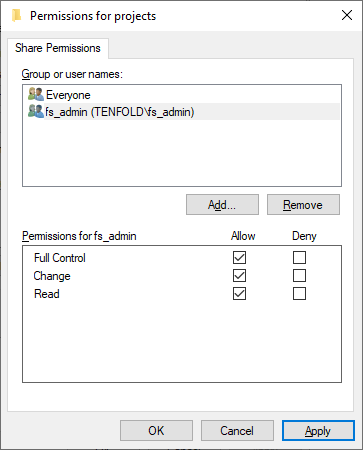
Task: Switch to the Share Permissions tab
Action: pos(58,48)
